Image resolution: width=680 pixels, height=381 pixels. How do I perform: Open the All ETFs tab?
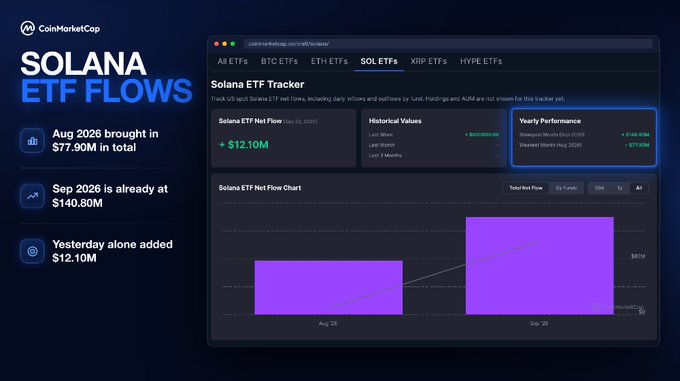[232, 61]
